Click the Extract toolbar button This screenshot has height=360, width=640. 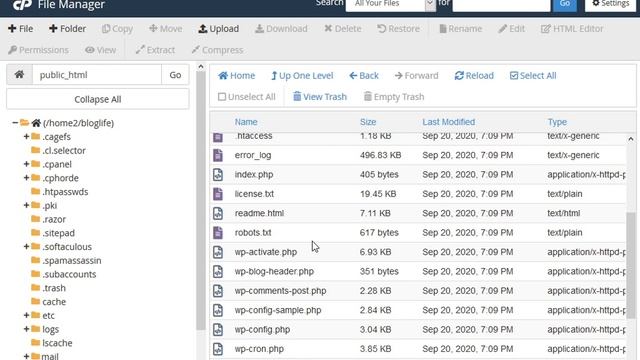155,50
